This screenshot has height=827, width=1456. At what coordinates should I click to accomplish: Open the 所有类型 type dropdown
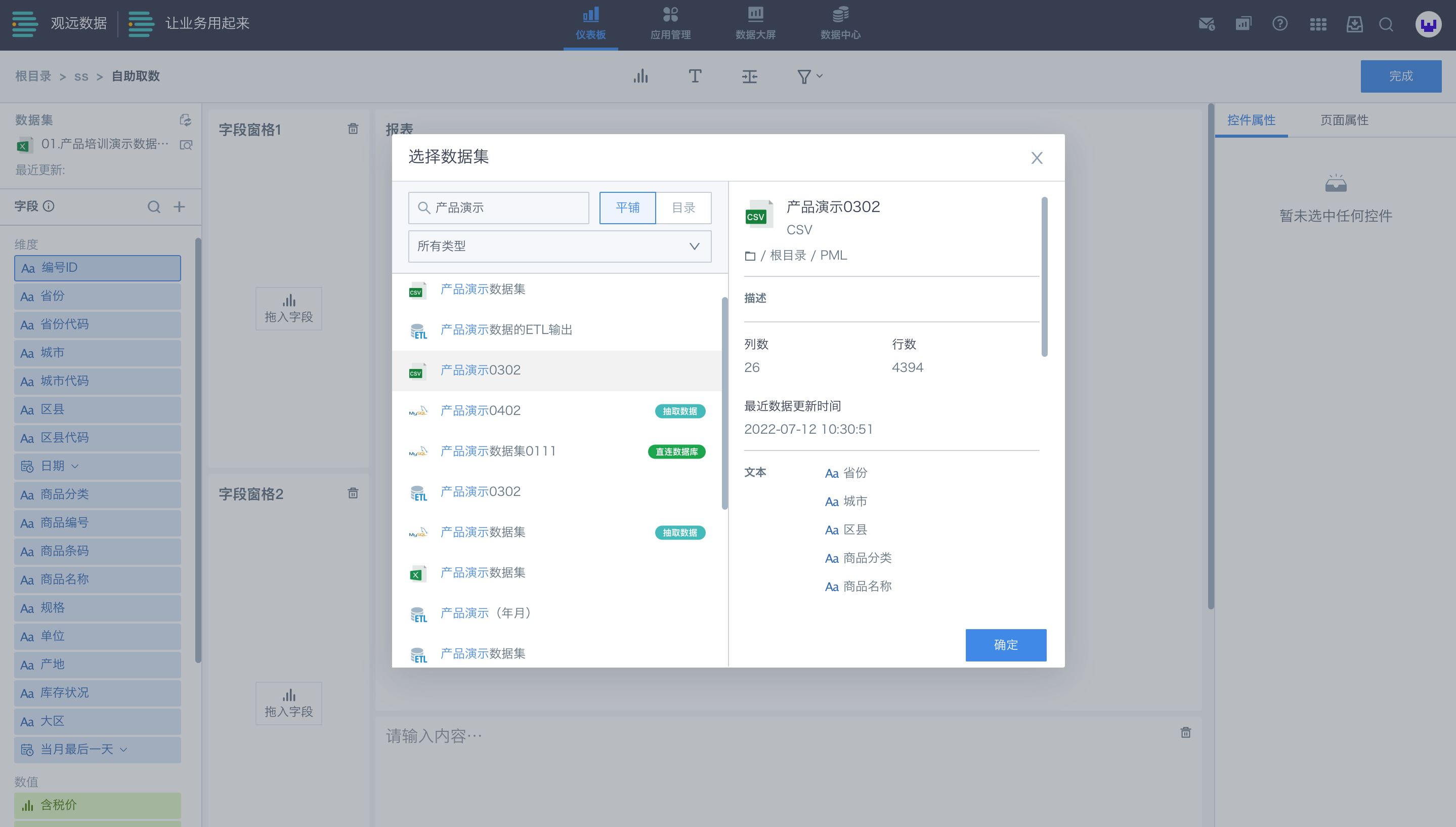(x=559, y=246)
